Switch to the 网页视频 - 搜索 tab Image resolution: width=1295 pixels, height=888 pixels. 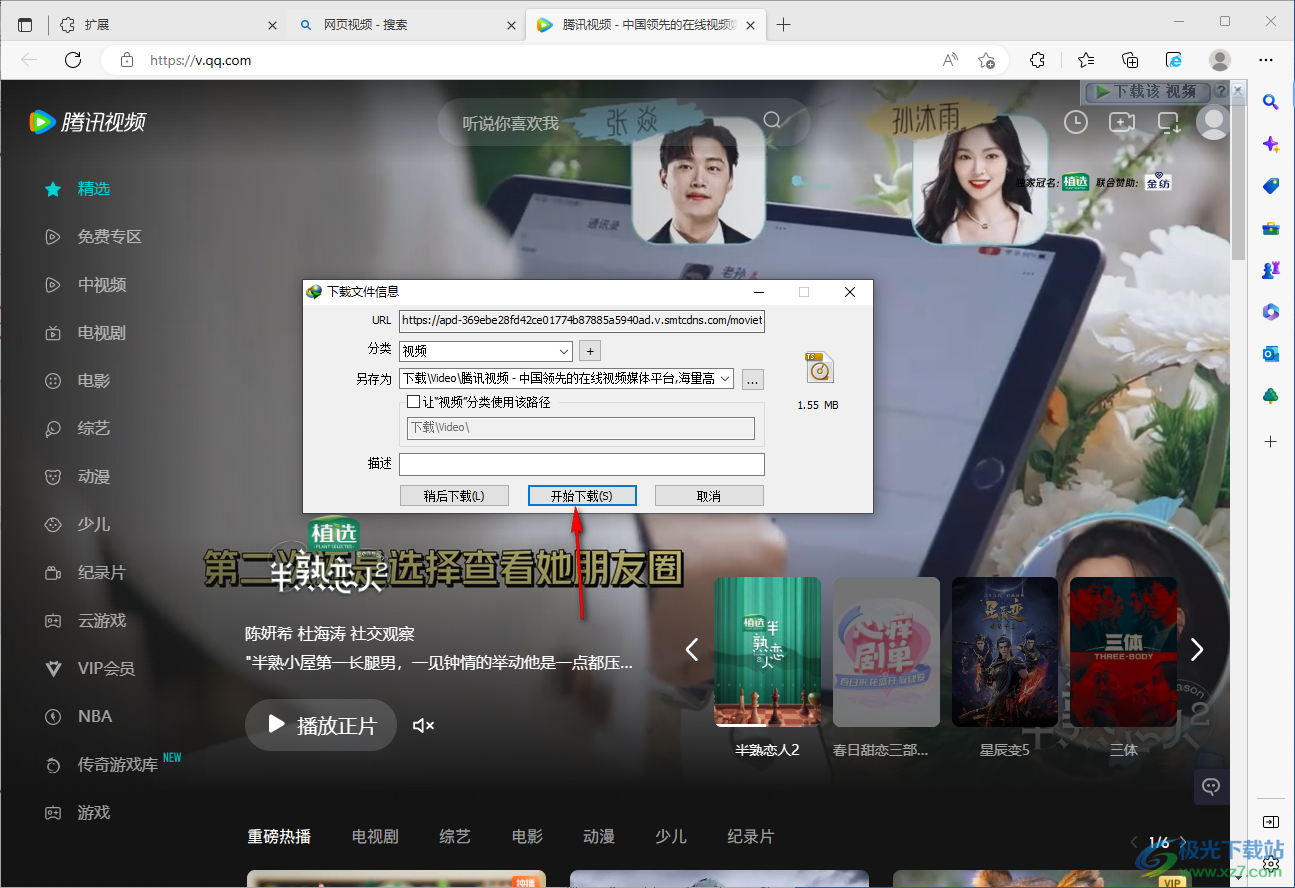405,24
